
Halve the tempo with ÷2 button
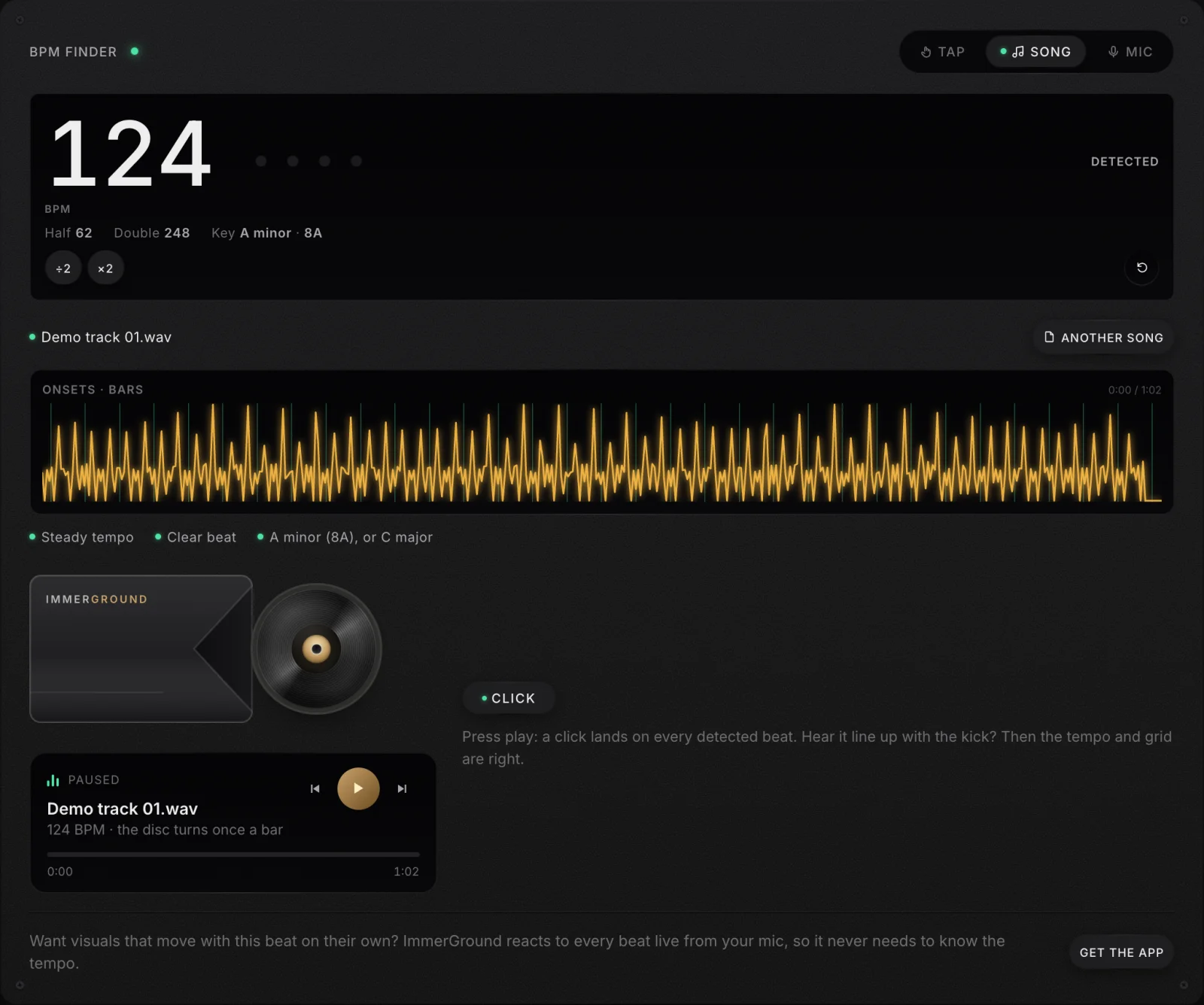(x=63, y=269)
